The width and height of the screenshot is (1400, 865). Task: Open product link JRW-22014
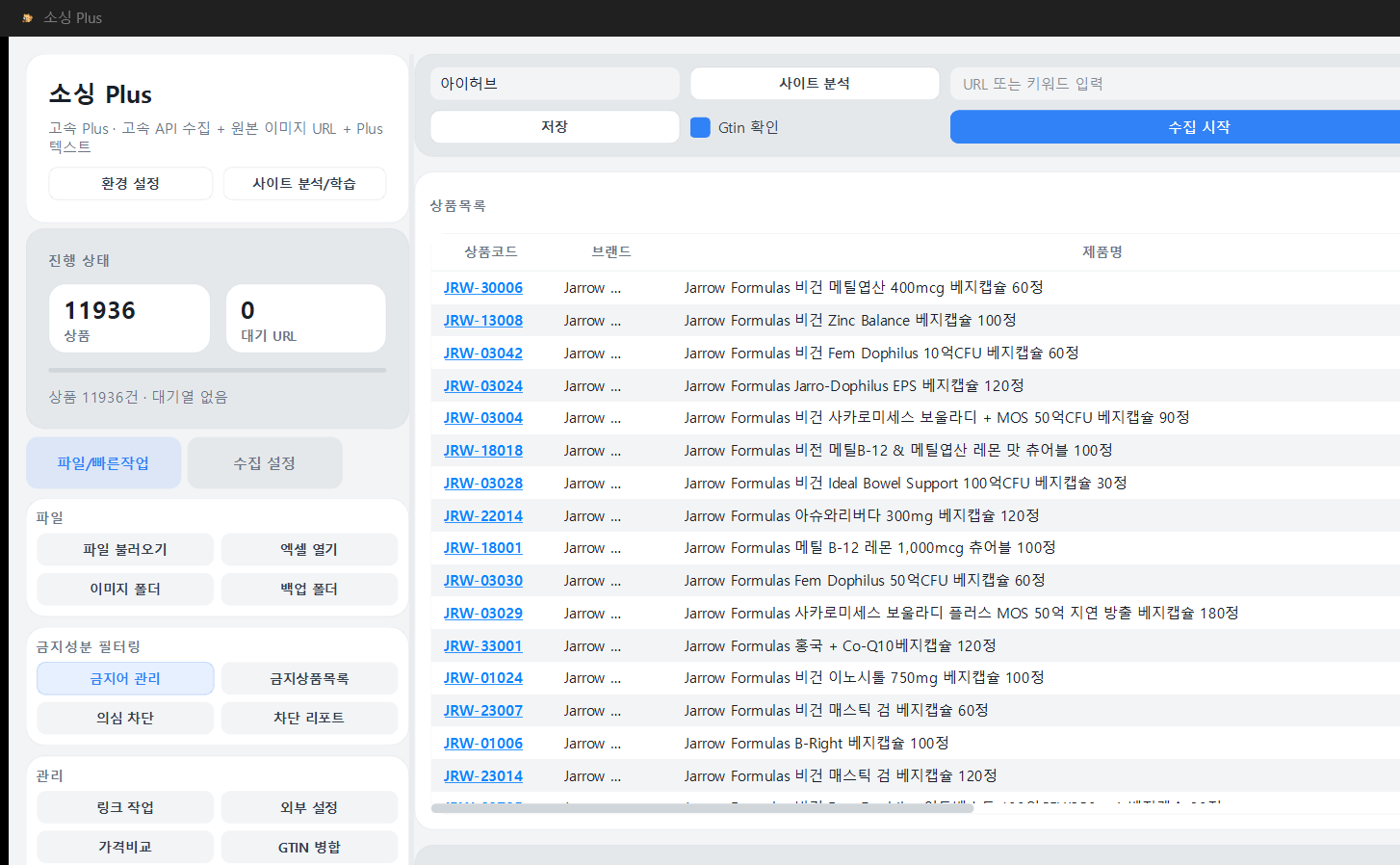pyautogui.click(x=483, y=516)
